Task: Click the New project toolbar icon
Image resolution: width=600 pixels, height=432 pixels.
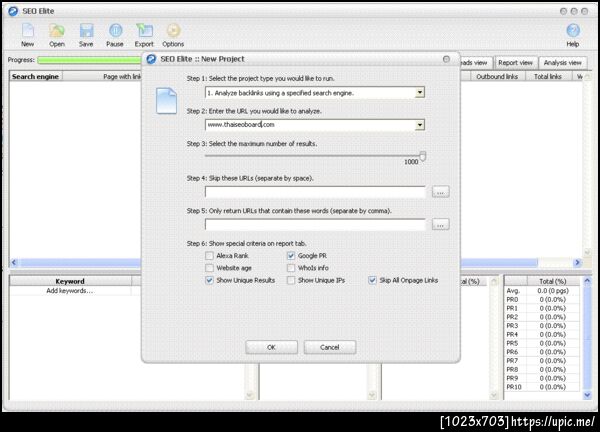Action: [28, 35]
